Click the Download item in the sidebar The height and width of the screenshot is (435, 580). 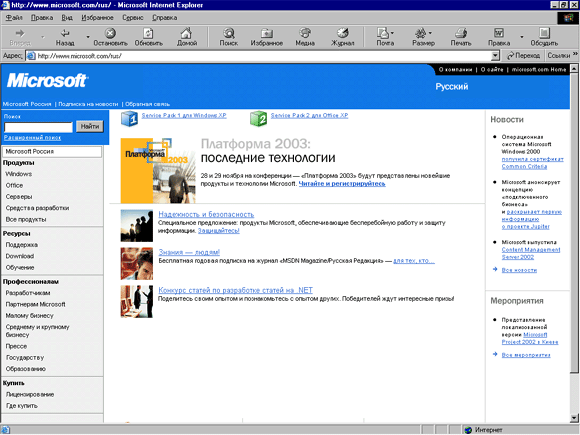(x=20, y=256)
